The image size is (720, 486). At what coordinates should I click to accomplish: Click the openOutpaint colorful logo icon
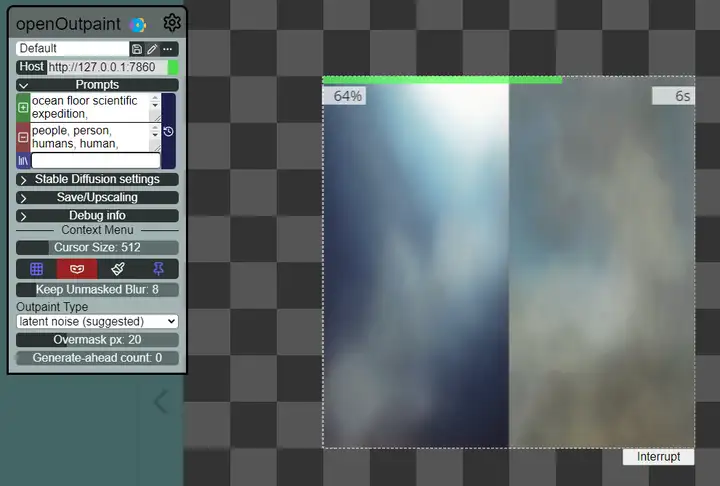pyautogui.click(x=137, y=25)
